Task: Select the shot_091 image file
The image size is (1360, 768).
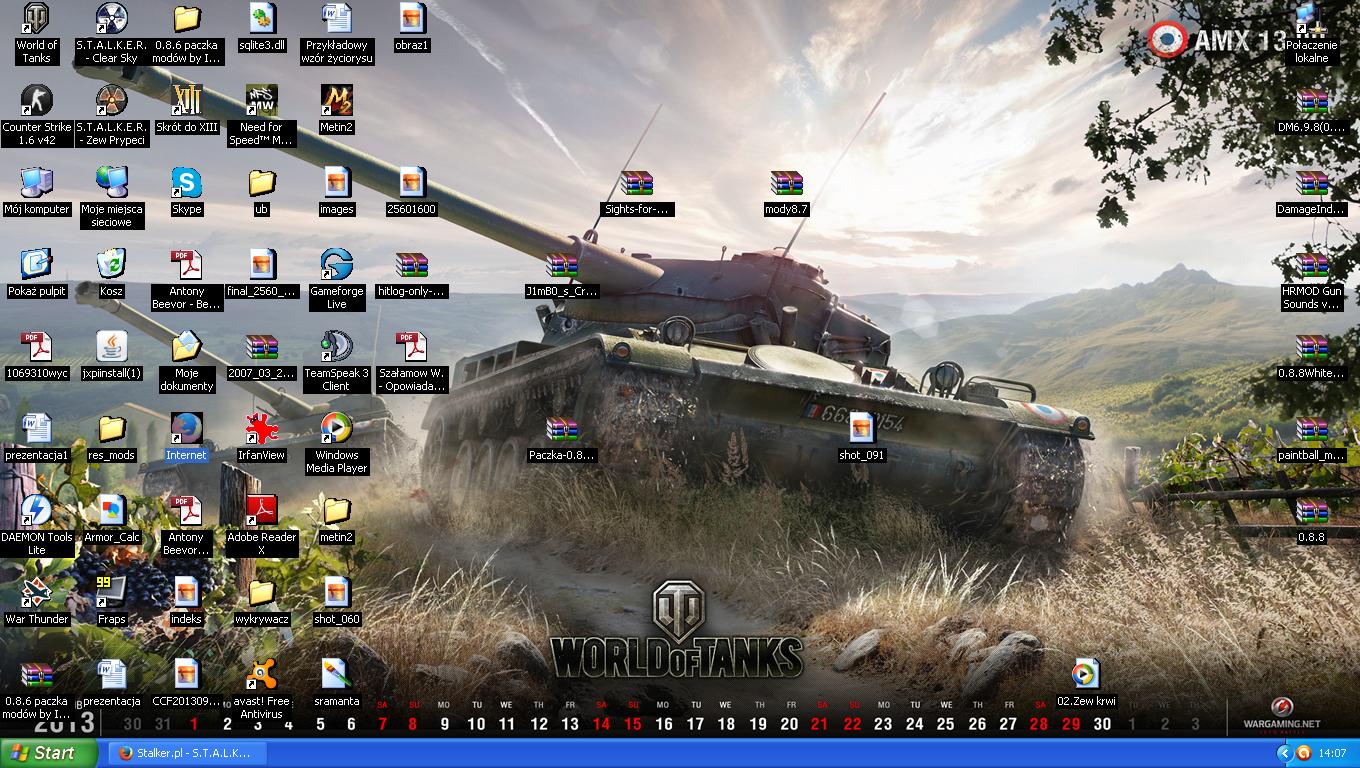Action: (x=862, y=429)
